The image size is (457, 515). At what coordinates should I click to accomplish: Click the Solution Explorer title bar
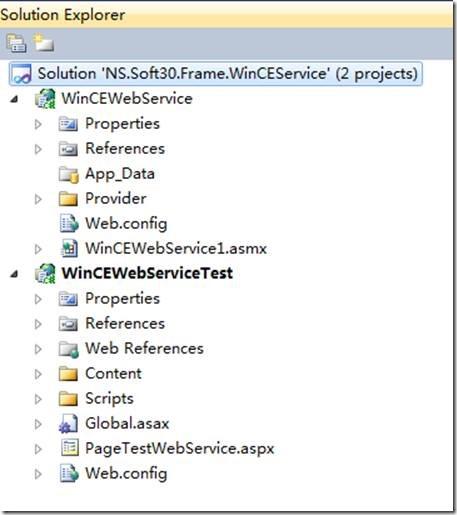[x=227, y=15]
